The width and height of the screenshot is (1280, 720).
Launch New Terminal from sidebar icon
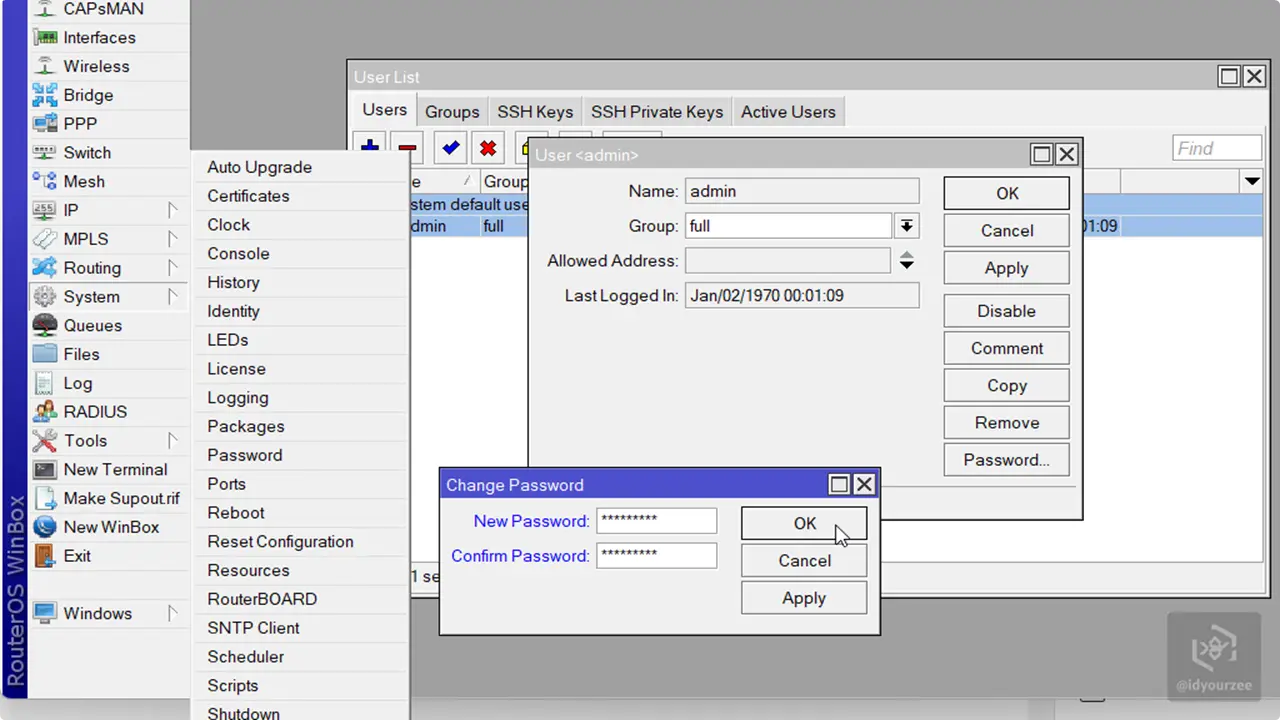pyautogui.click(x=45, y=469)
